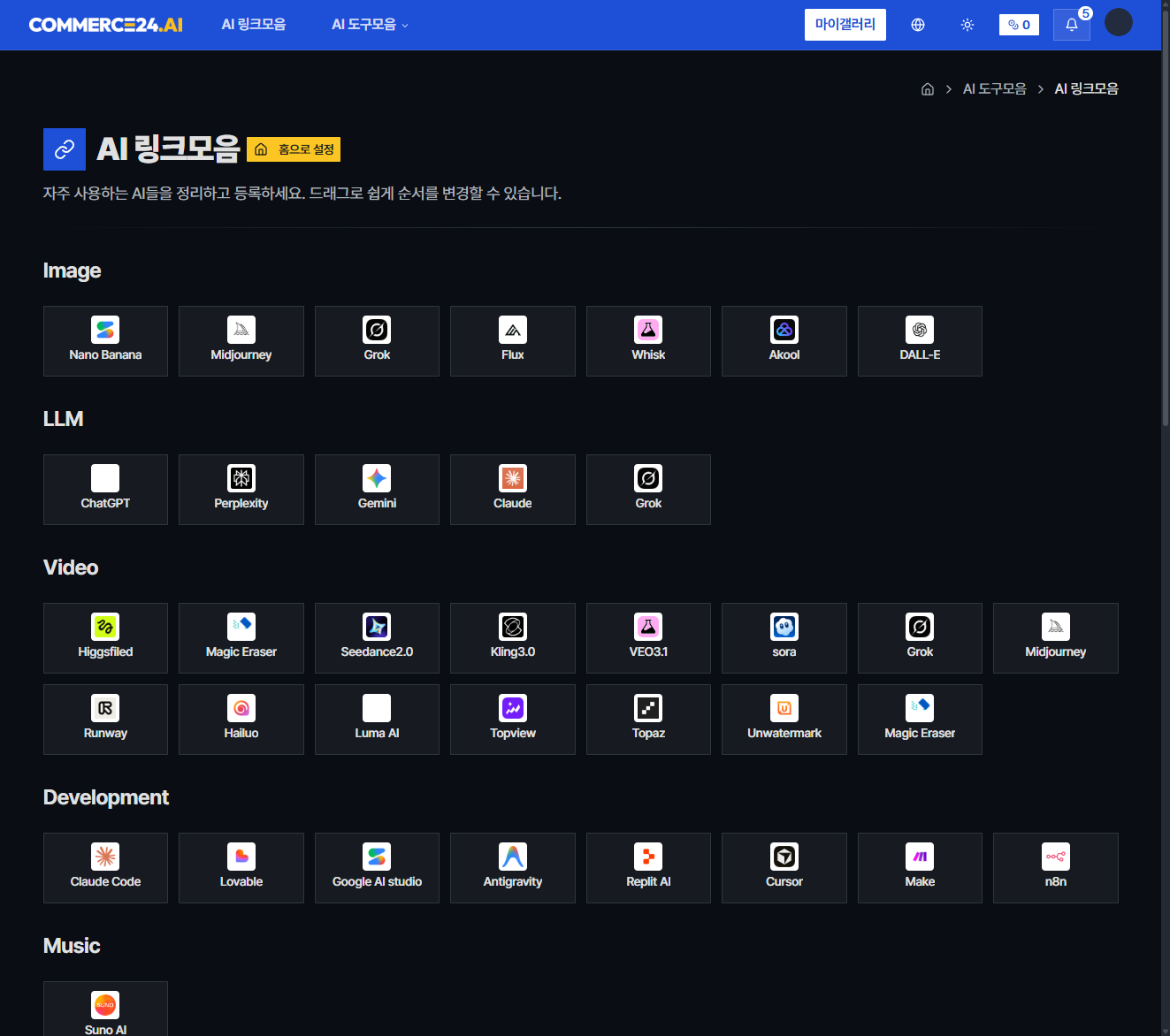Screen dimensions: 1170x1036
Task: Expand the AI 도구모음 dropdown menu
Action: tap(370, 25)
